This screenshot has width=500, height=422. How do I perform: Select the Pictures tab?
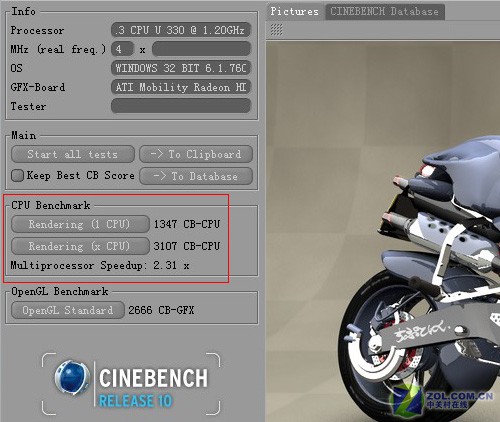point(294,12)
